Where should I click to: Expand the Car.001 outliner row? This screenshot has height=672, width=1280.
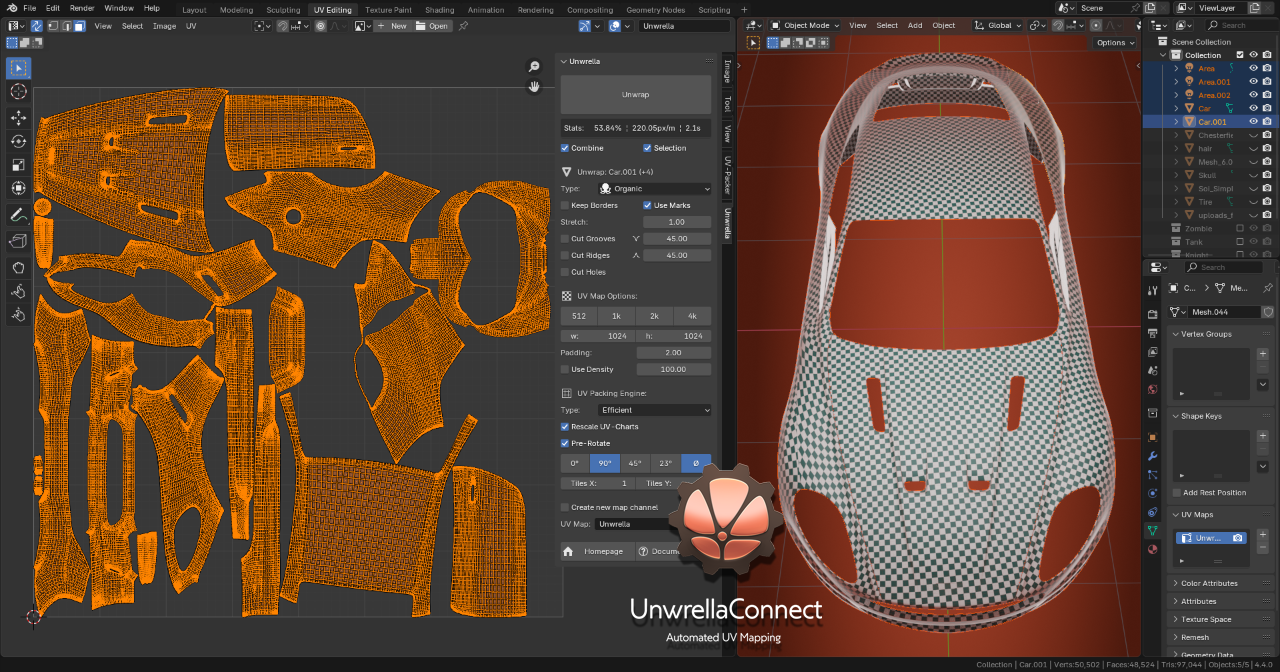[1177, 122]
